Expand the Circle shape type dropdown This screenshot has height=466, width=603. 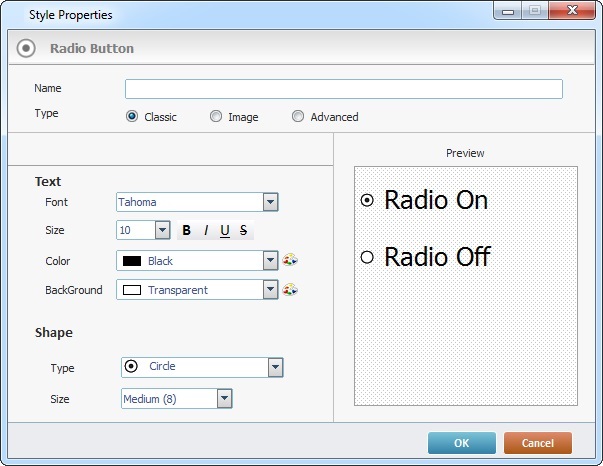275,367
